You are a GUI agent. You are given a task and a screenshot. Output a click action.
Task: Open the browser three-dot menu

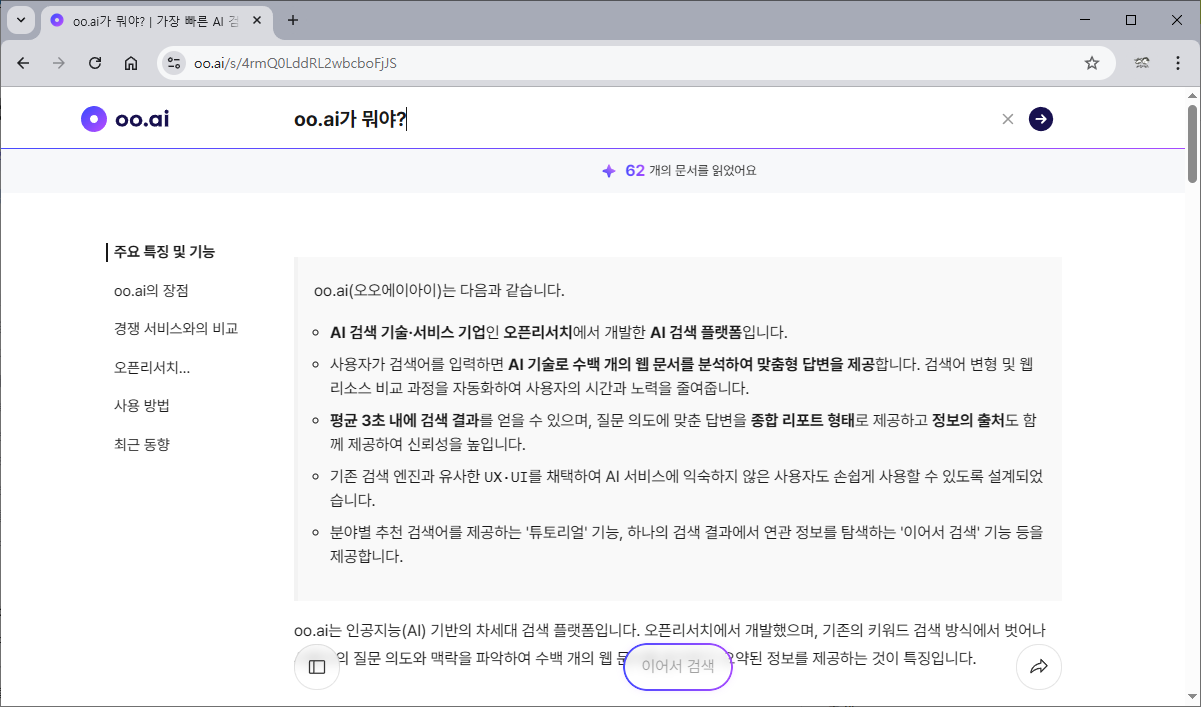[1176, 63]
